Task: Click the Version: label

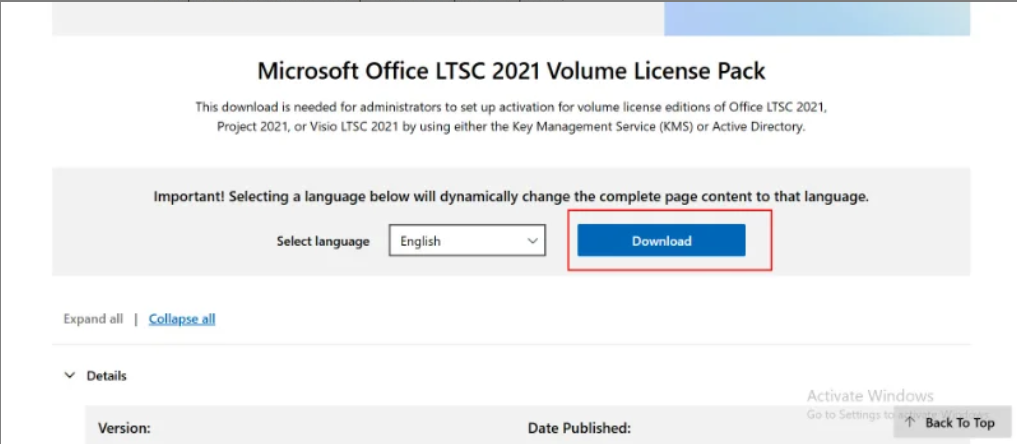Action: pyautogui.click(x=124, y=428)
